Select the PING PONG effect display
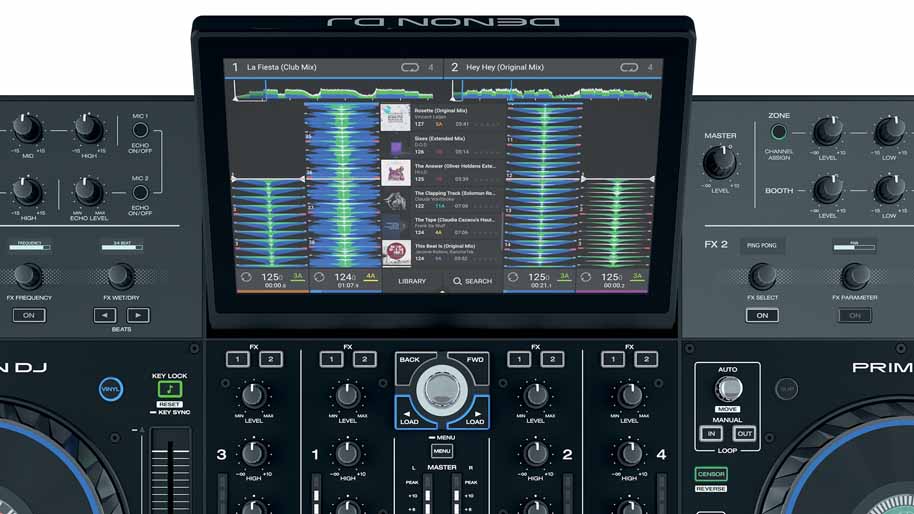The width and height of the screenshot is (914, 514). tap(762, 245)
